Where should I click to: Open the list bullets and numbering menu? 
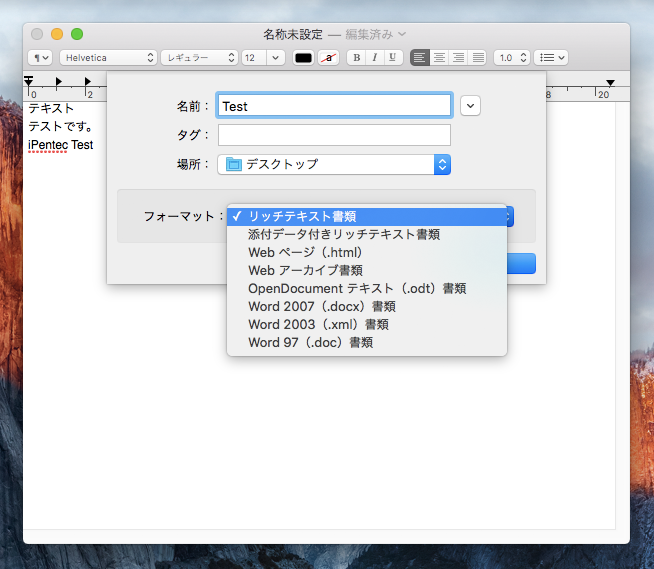tap(551, 58)
